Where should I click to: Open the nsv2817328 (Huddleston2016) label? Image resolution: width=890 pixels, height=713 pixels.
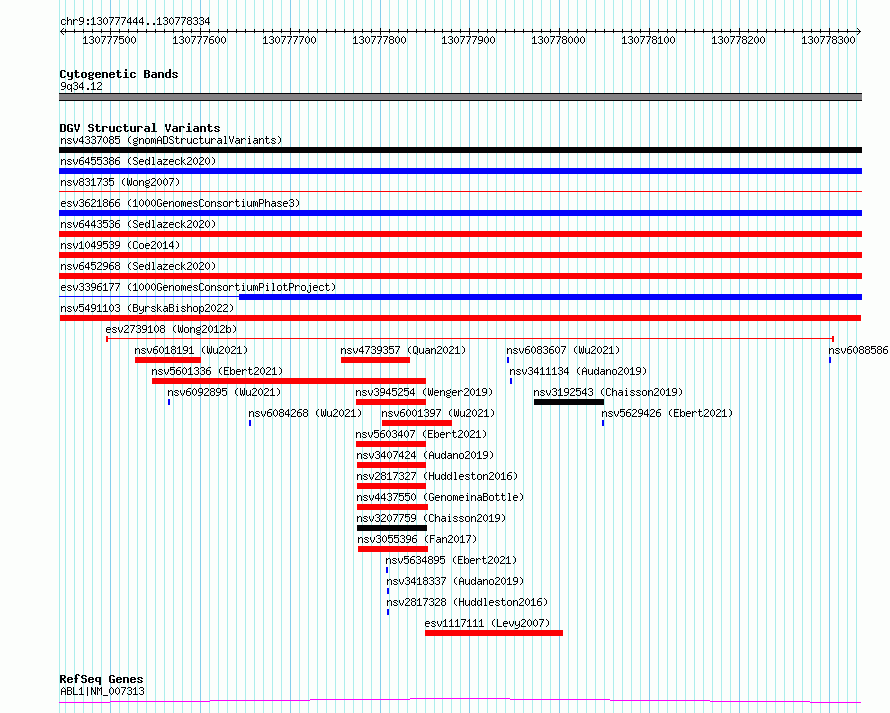click(467, 602)
